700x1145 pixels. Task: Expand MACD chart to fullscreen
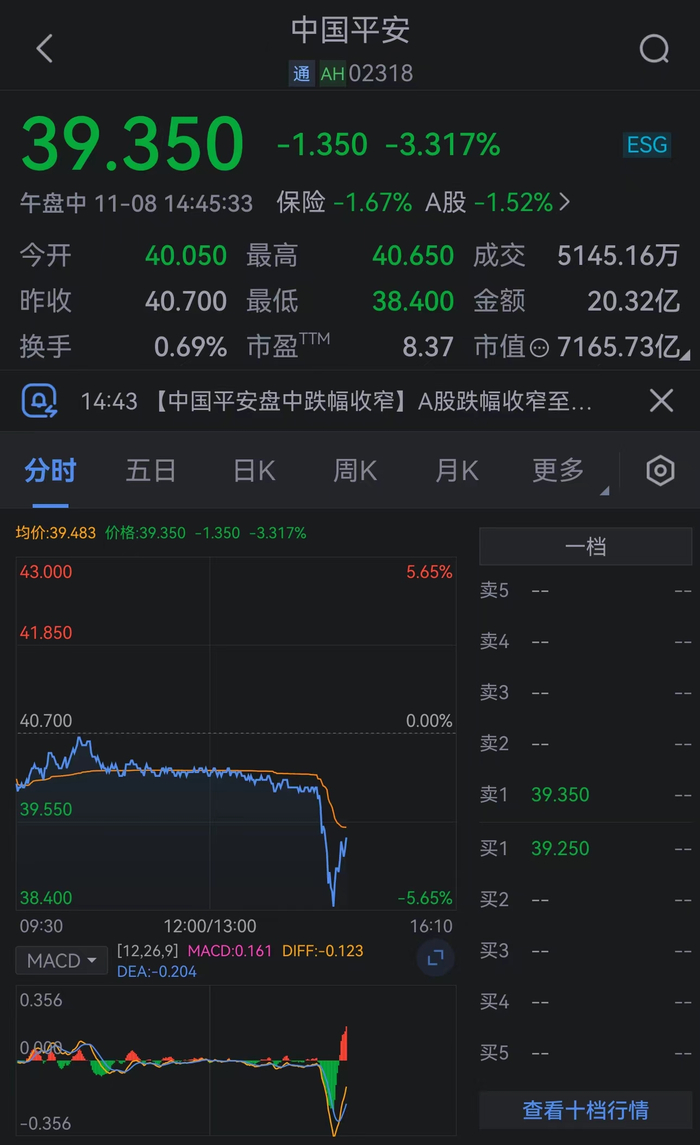(435, 958)
